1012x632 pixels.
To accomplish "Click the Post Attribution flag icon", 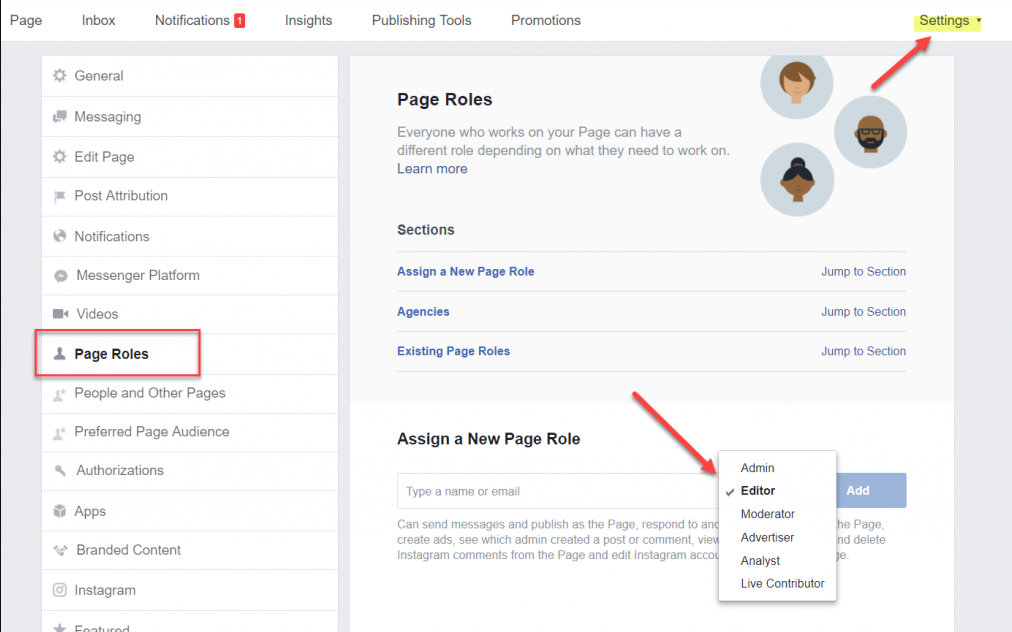I will click(x=60, y=197).
